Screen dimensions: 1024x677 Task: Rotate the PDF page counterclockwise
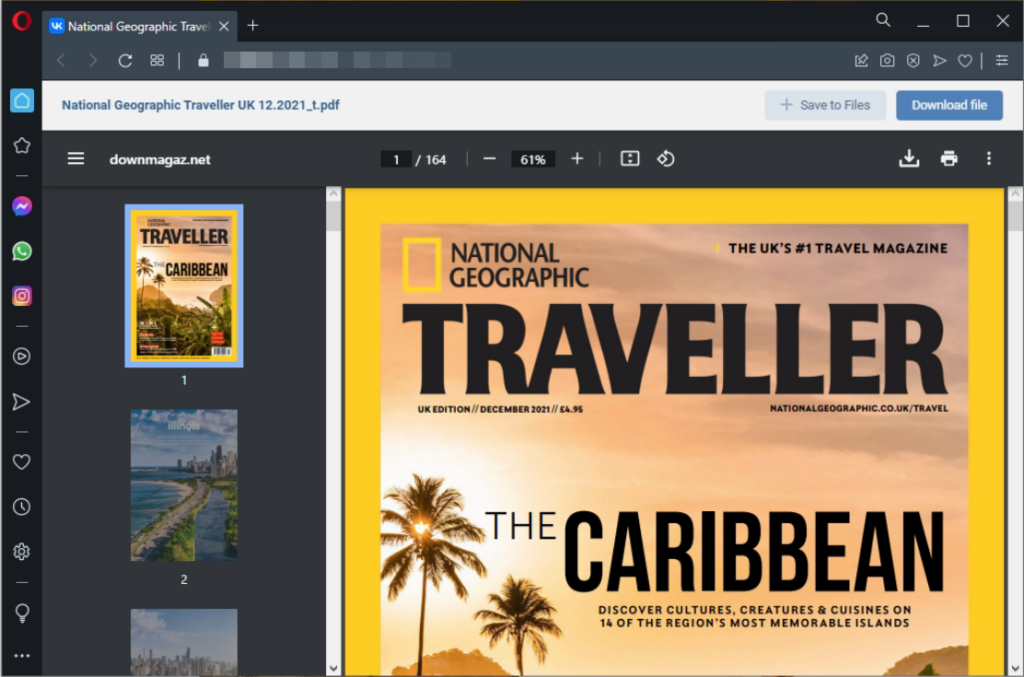coord(665,159)
